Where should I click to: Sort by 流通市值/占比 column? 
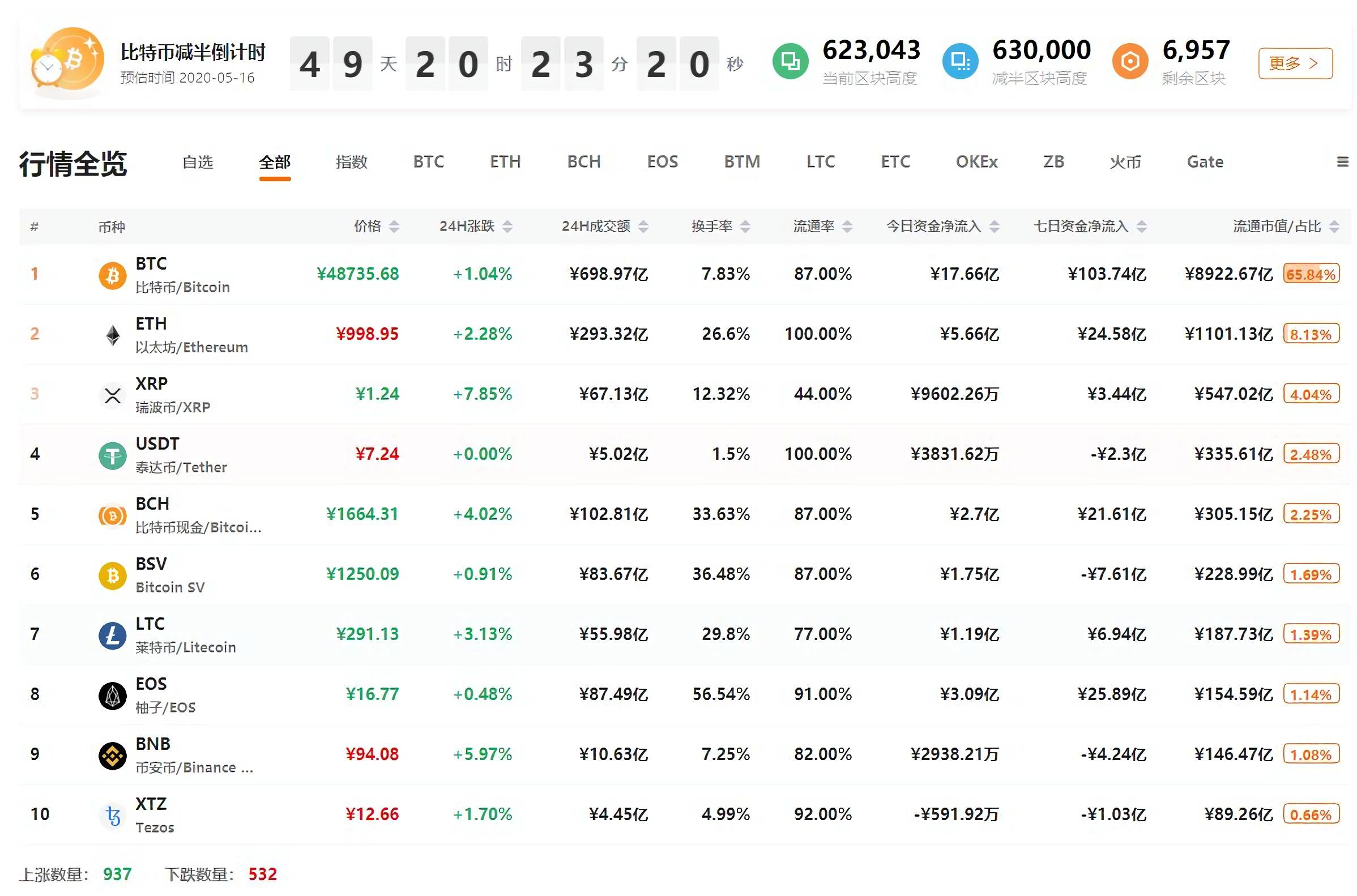[1334, 227]
